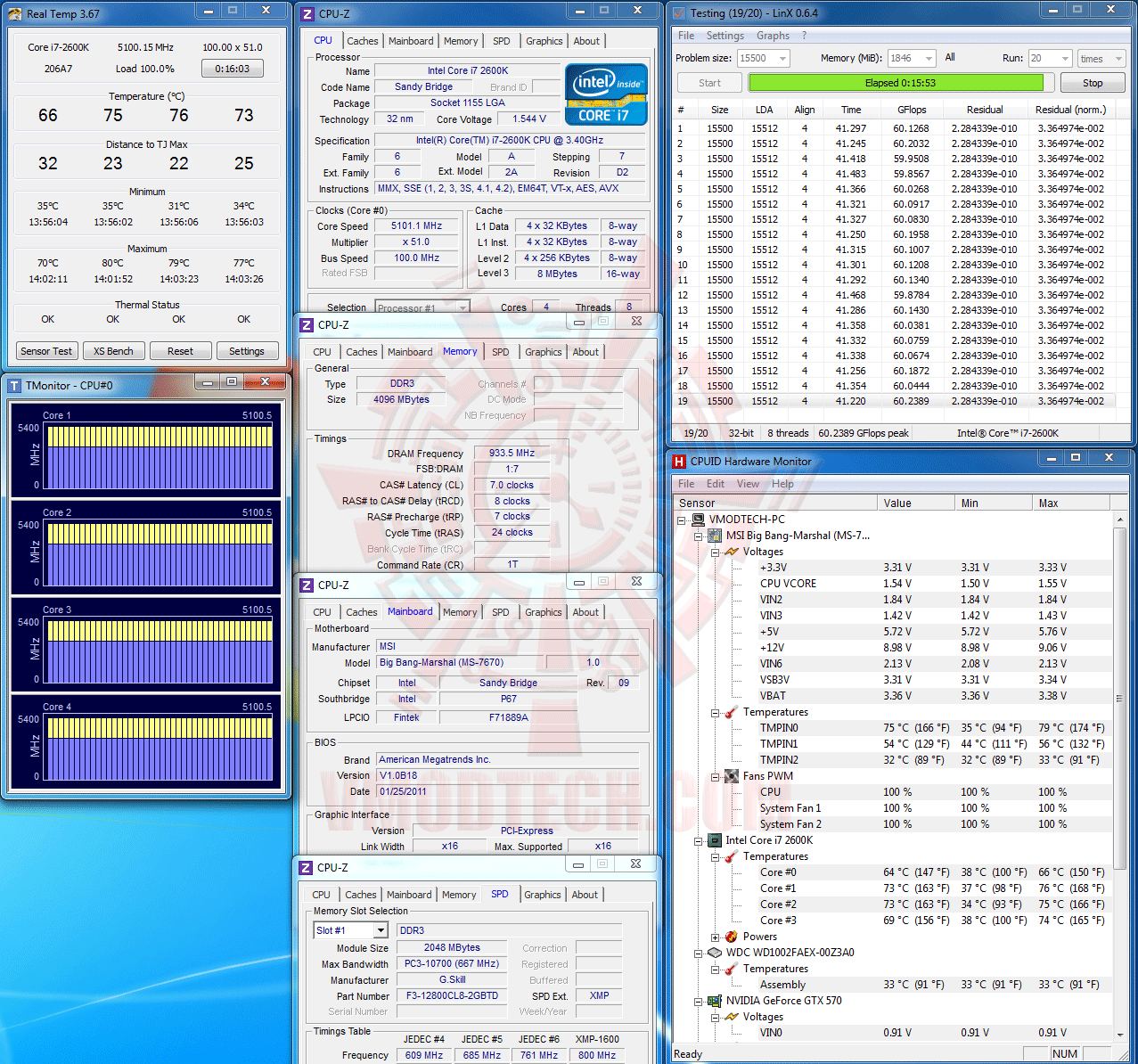Click the TMonitor title bar icon
The width and height of the screenshot is (1138, 1064).
pyautogui.click(x=14, y=385)
